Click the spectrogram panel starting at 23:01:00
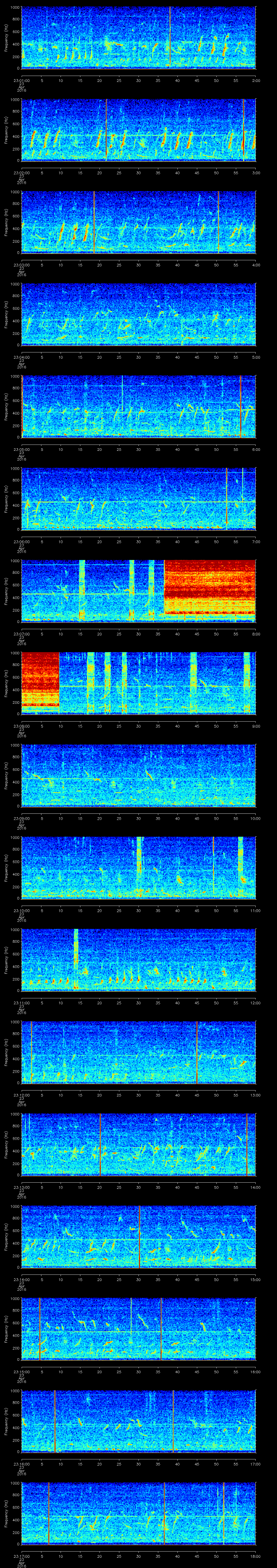Image resolution: width=277 pixels, height=1568 pixels. (139, 38)
